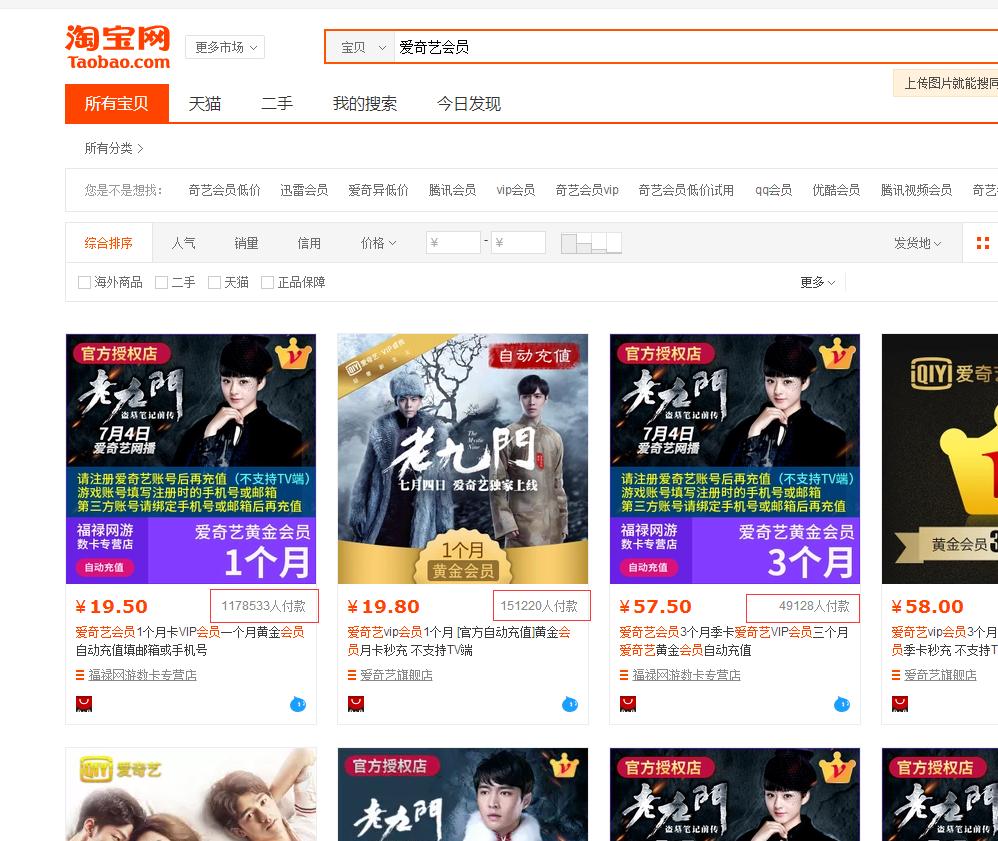Click the 1178533人付款 sales count
The width and height of the screenshot is (998, 841).
pos(264,606)
